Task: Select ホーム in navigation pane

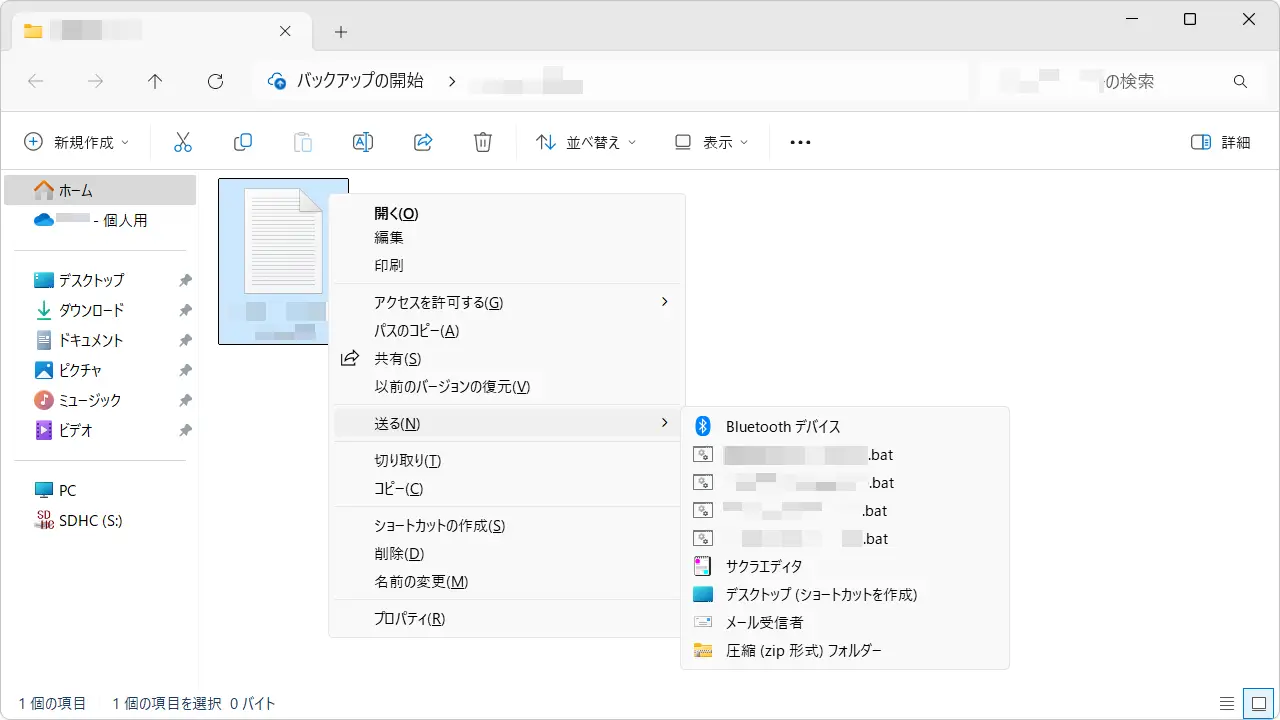Action: (100, 190)
